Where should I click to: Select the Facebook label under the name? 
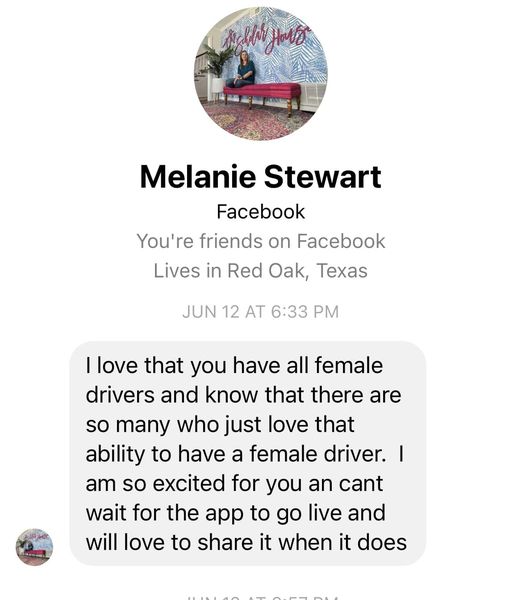click(261, 212)
